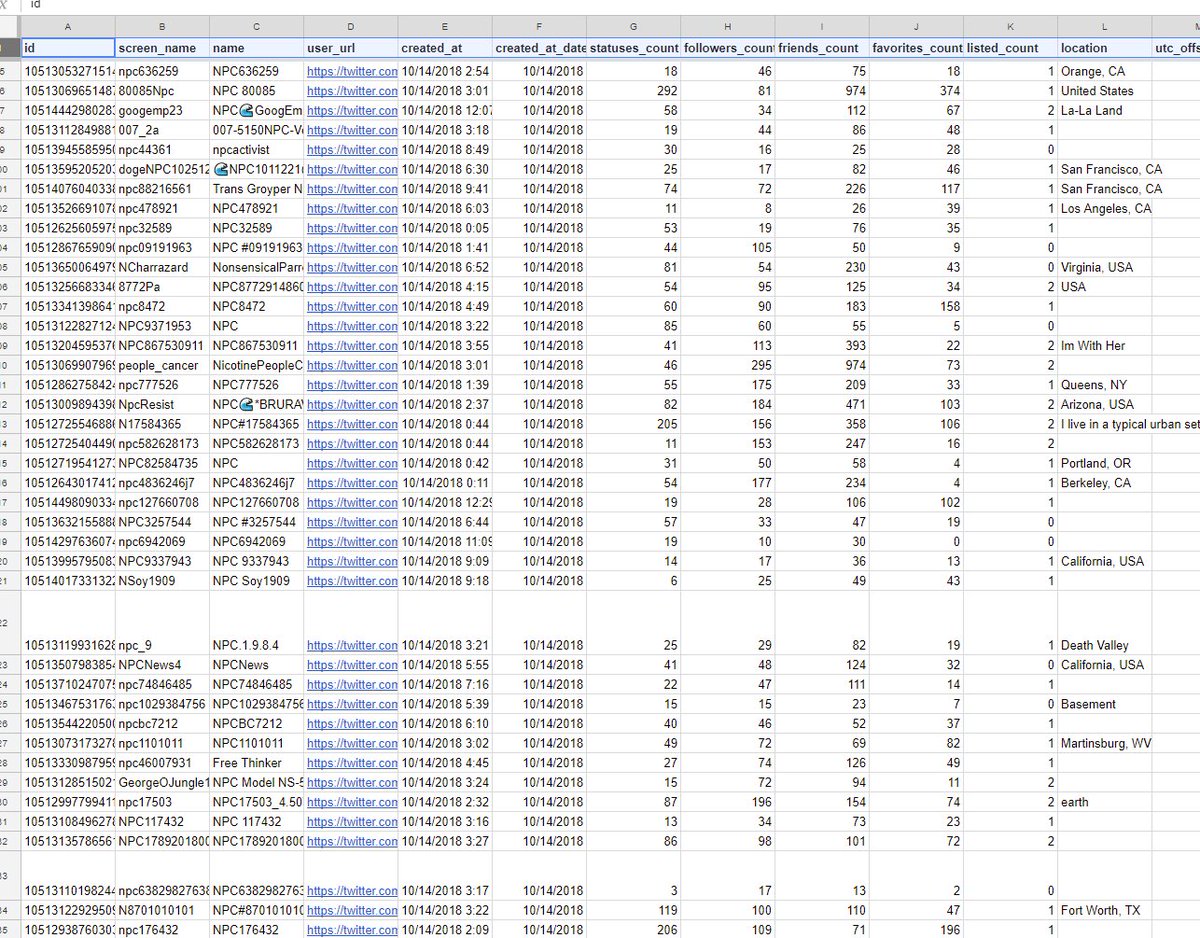
Task: Select location cell Im With Her
Action: pos(1105,346)
